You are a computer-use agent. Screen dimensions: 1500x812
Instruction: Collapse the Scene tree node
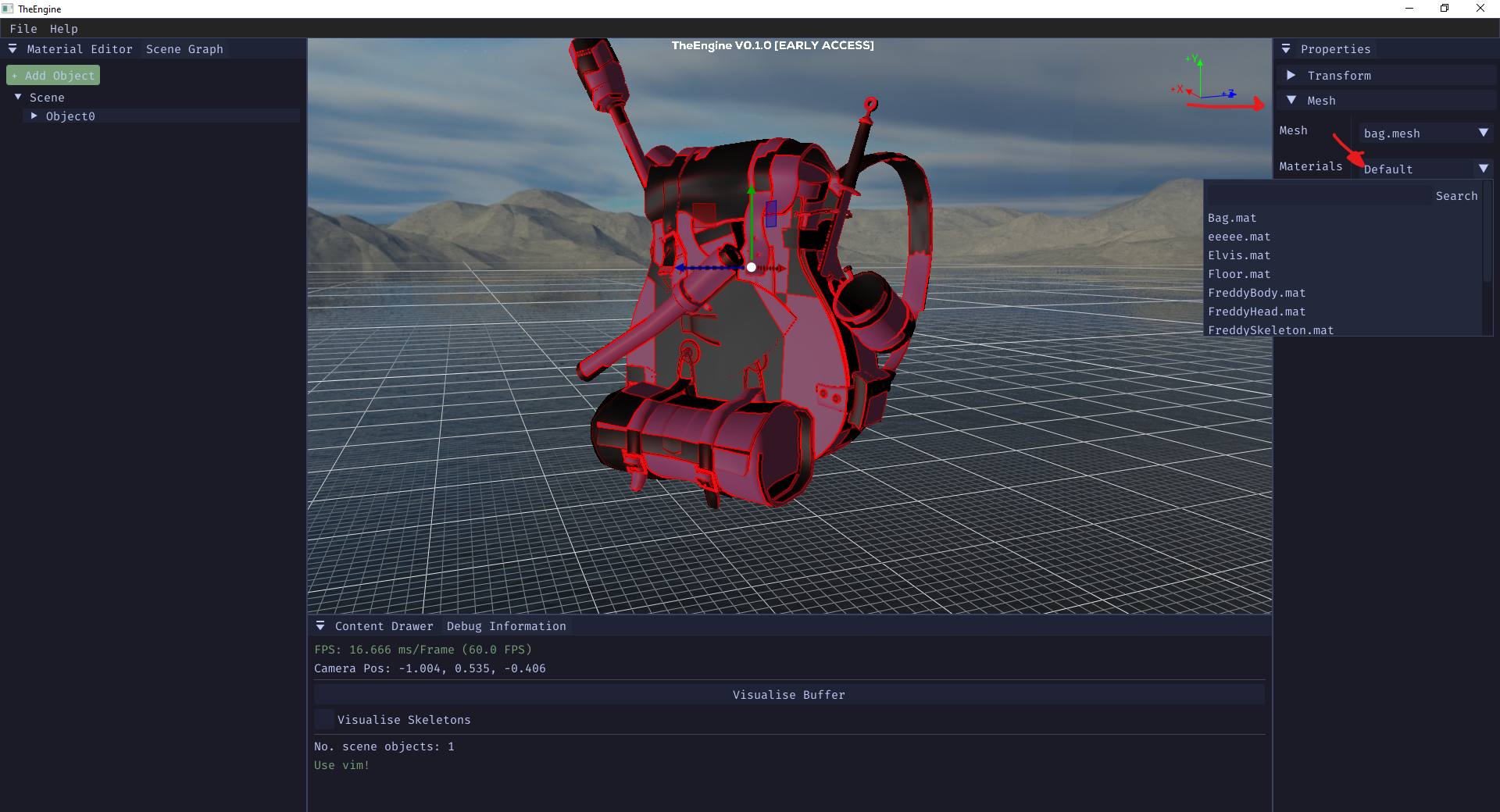pos(18,97)
